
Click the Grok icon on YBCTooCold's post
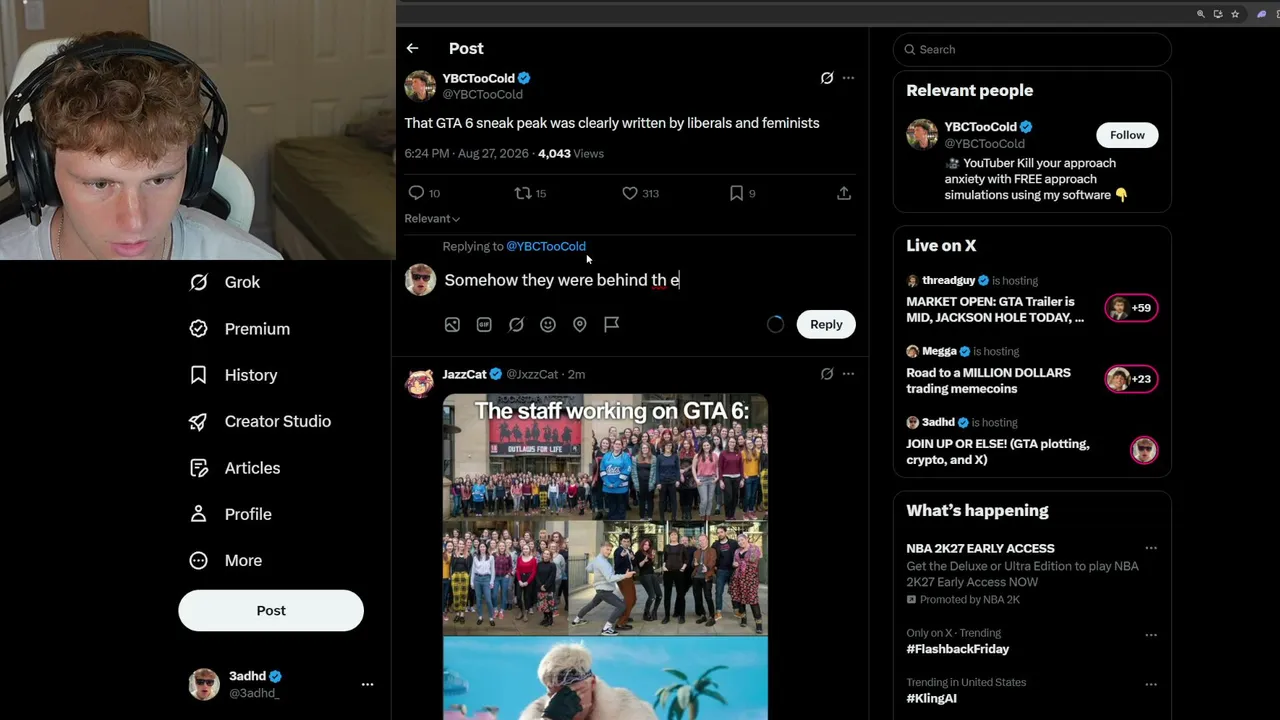[827, 78]
